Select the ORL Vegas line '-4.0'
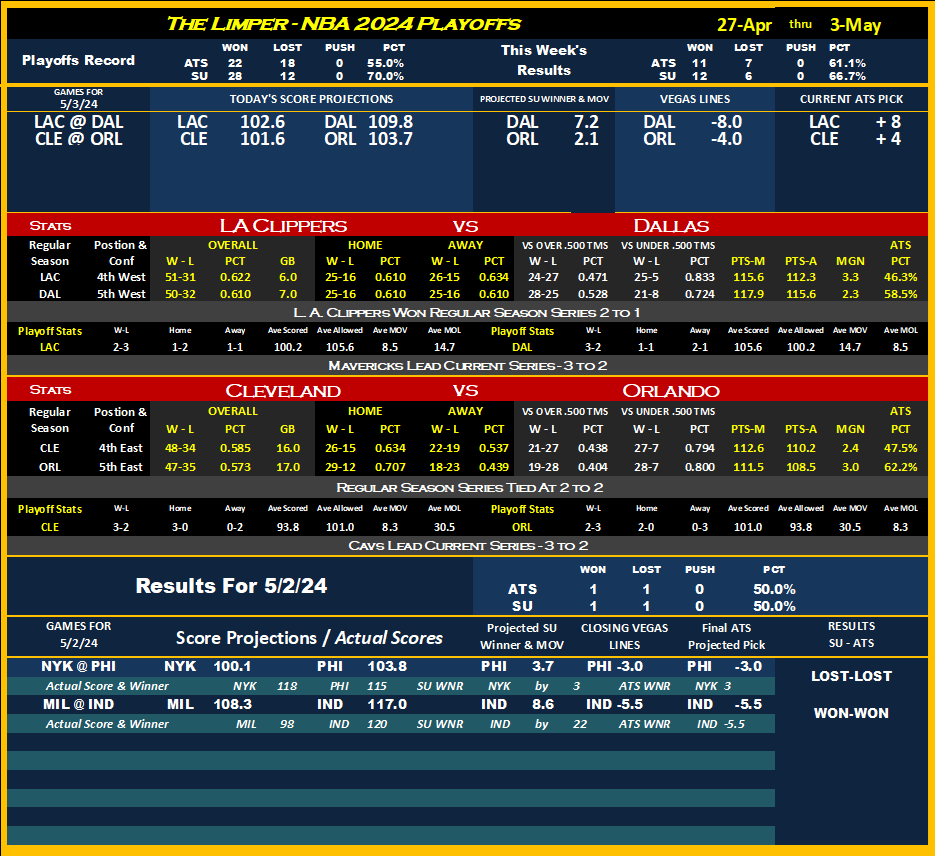This screenshot has height=857, width=936. click(x=726, y=139)
